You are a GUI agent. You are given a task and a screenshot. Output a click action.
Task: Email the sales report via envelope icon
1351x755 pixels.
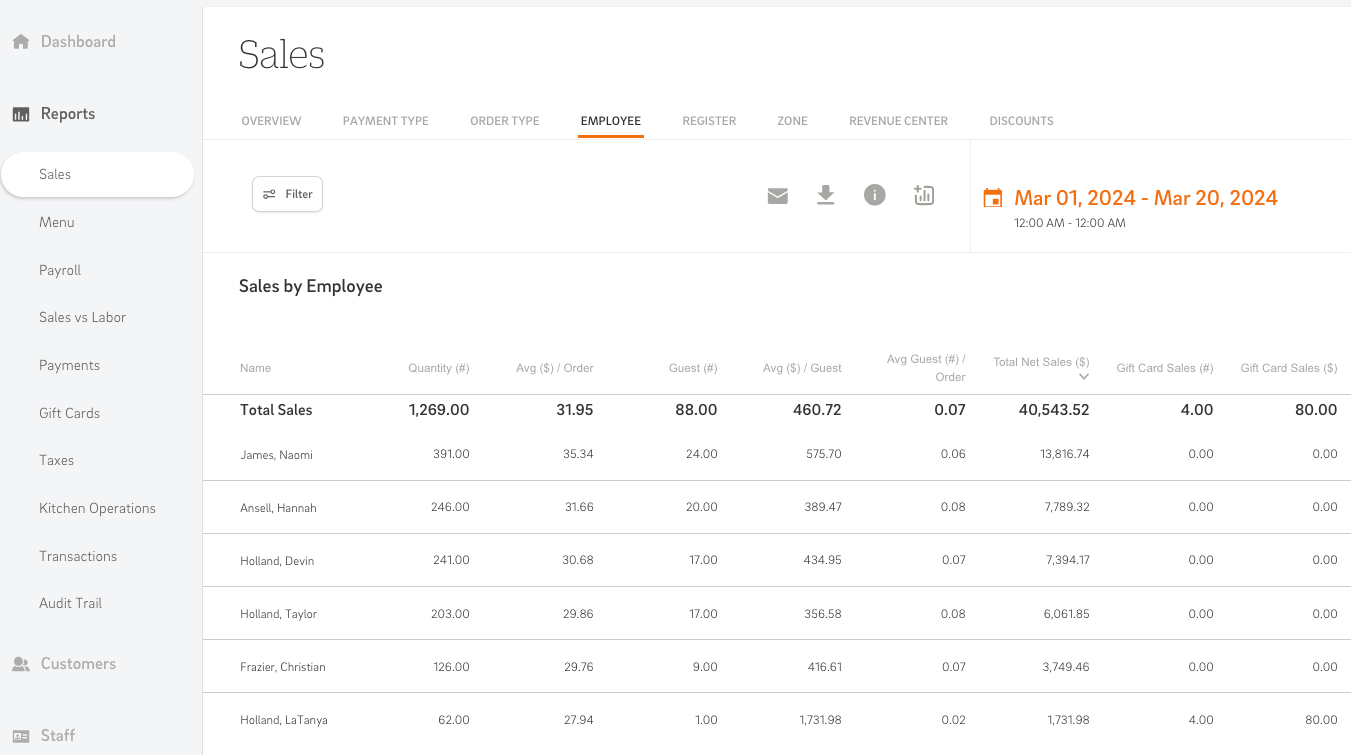tap(778, 196)
